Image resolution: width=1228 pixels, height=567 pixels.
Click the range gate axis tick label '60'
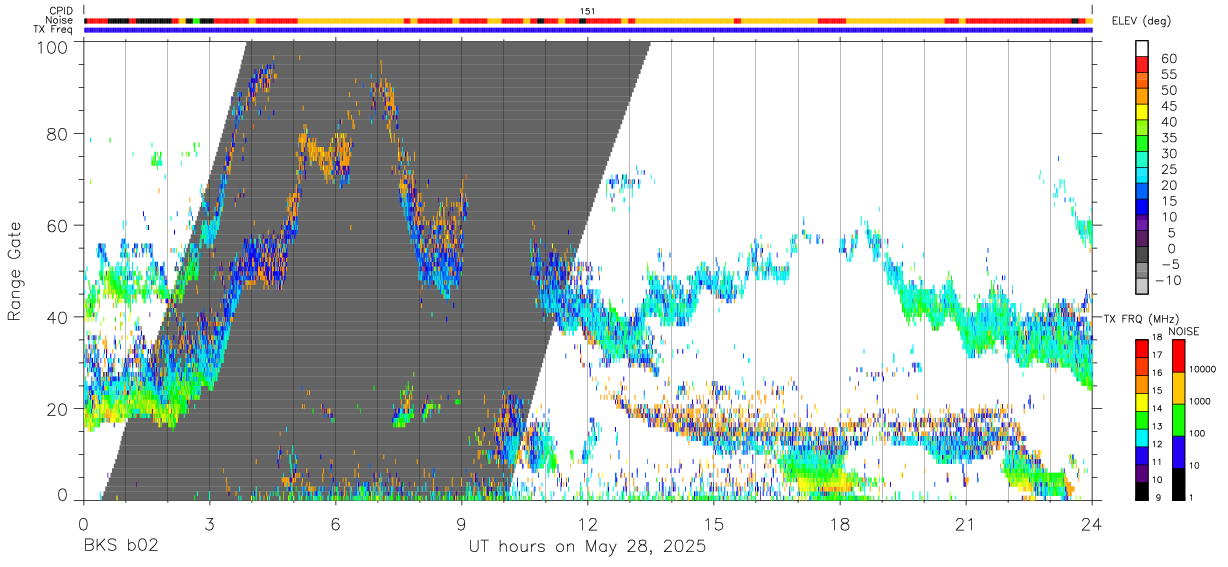[x=58, y=225]
